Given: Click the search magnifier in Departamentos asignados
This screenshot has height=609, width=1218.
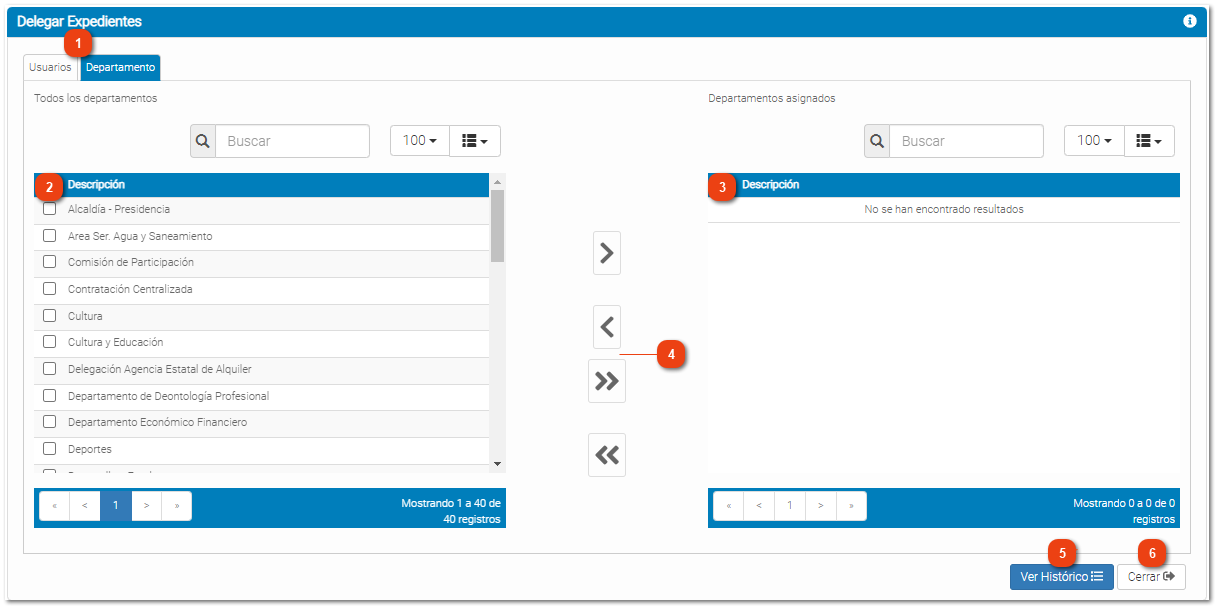Looking at the screenshot, I should 877,141.
